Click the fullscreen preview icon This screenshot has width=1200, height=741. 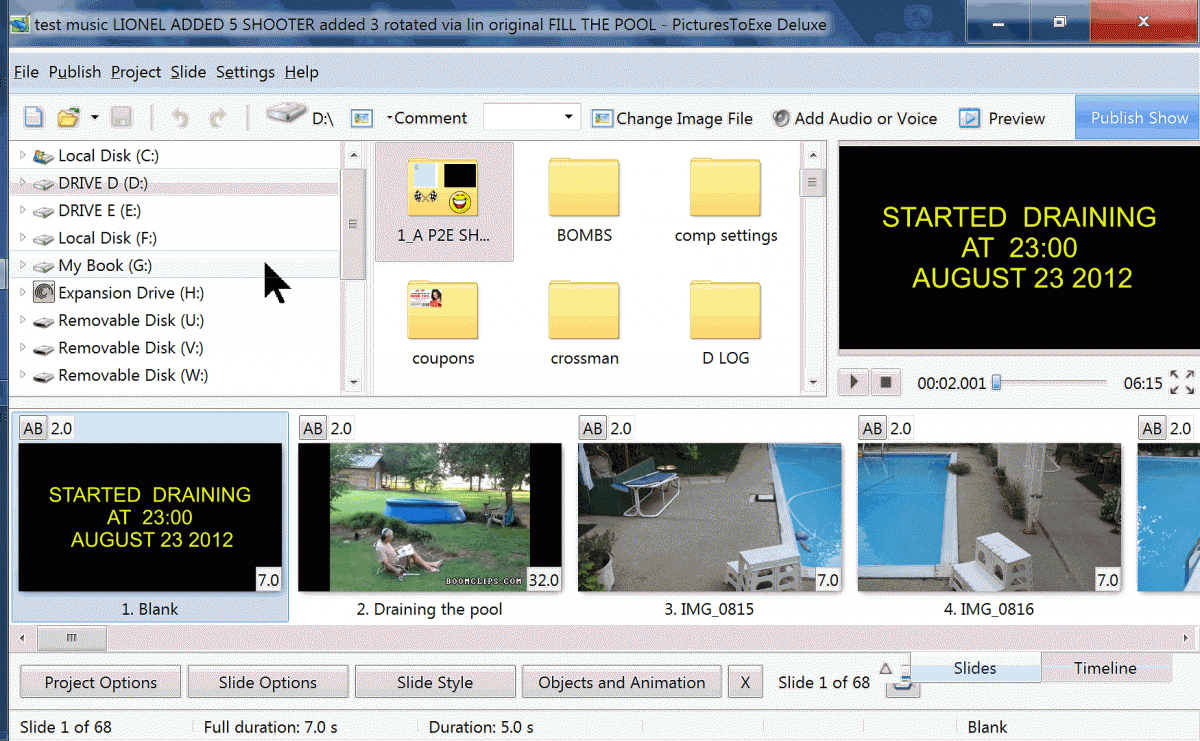pos(1182,382)
